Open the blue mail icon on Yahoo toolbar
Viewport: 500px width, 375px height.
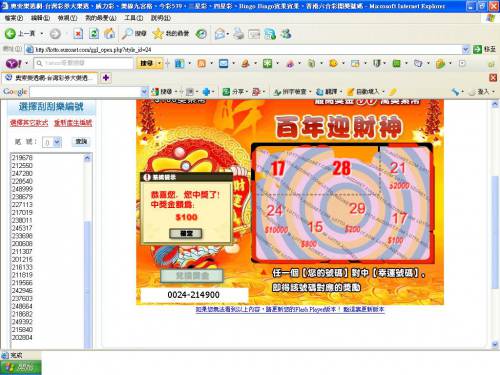[x=223, y=63]
